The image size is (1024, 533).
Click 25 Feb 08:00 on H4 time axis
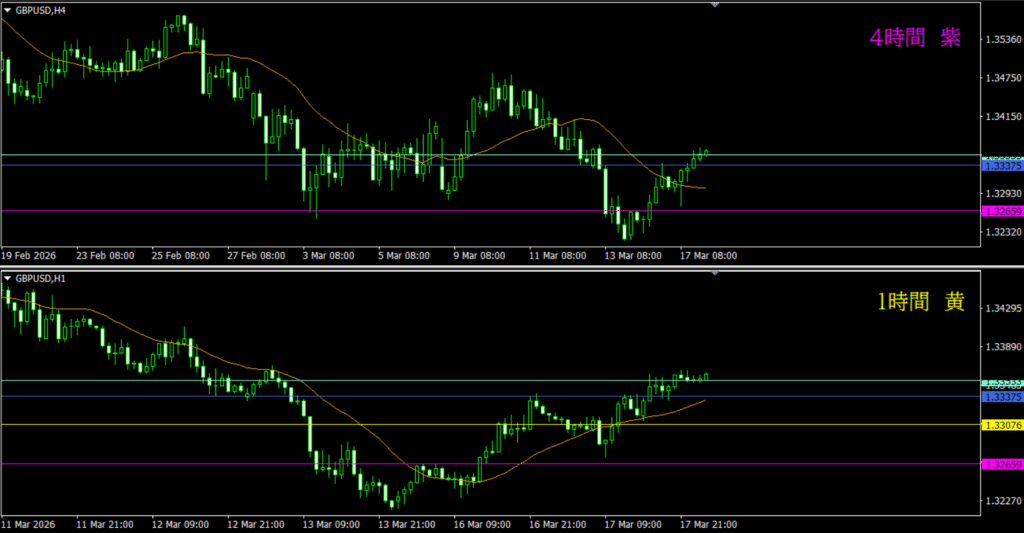pyautogui.click(x=180, y=255)
